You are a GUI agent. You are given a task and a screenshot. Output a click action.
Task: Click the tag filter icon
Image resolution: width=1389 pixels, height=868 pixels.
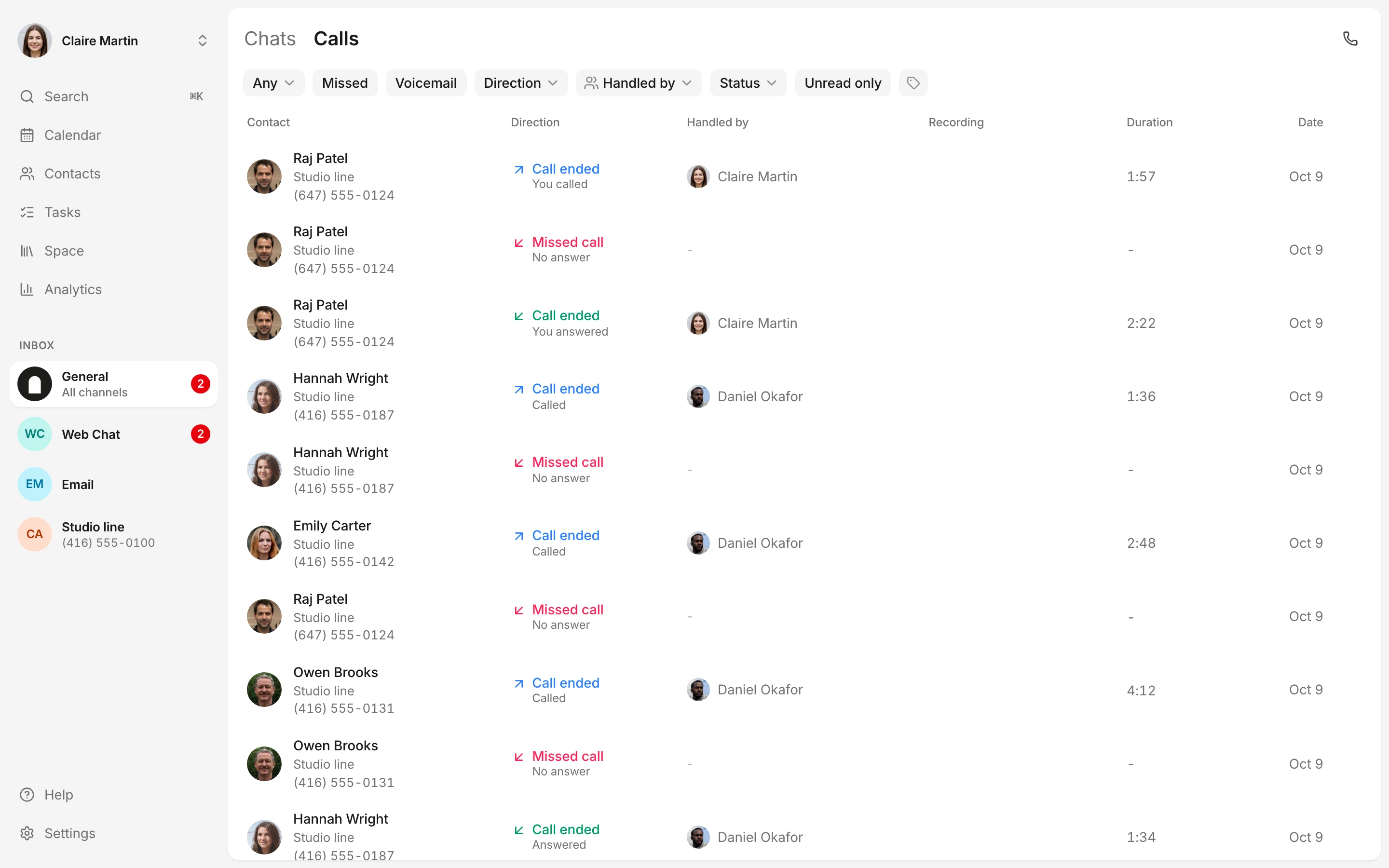click(x=913, y=83)
